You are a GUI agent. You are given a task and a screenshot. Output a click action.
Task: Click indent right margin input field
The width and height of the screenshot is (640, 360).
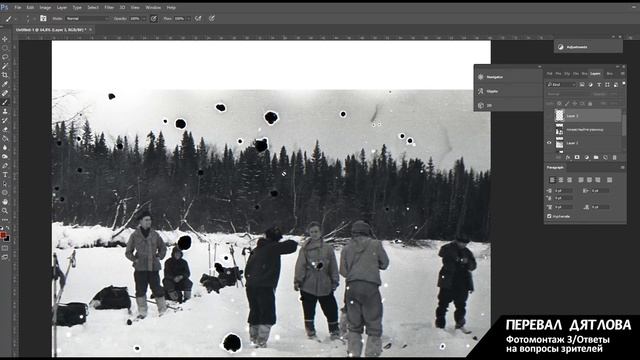point(600,191)
